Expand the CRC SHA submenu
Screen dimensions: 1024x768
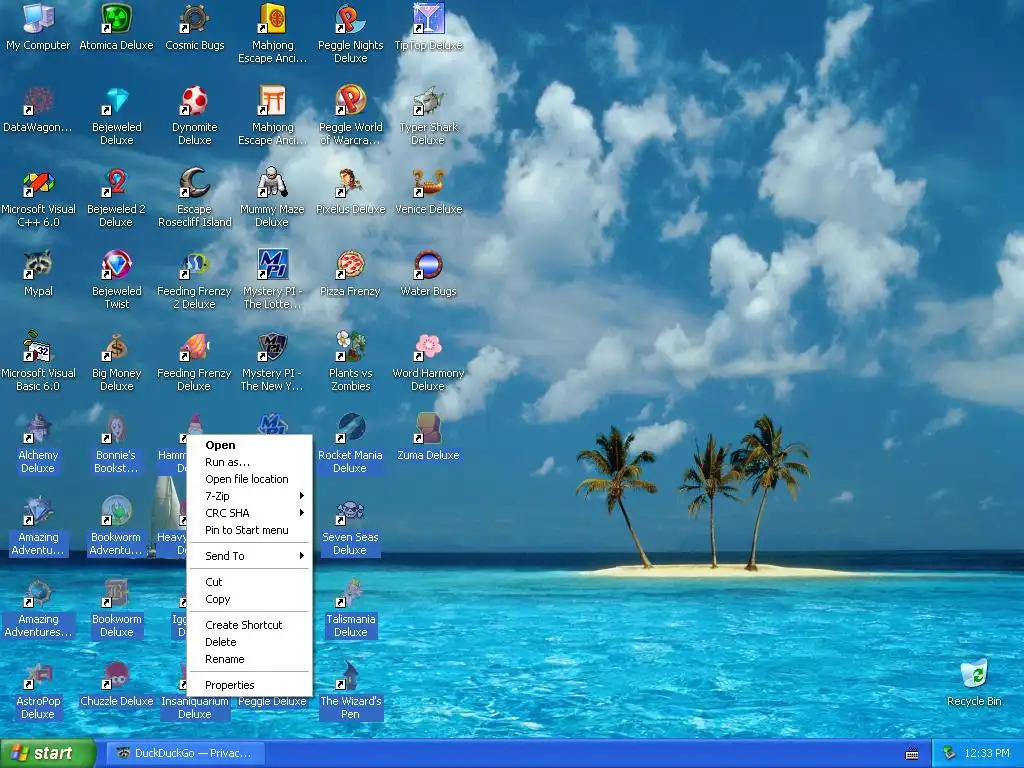click(249, 513)
